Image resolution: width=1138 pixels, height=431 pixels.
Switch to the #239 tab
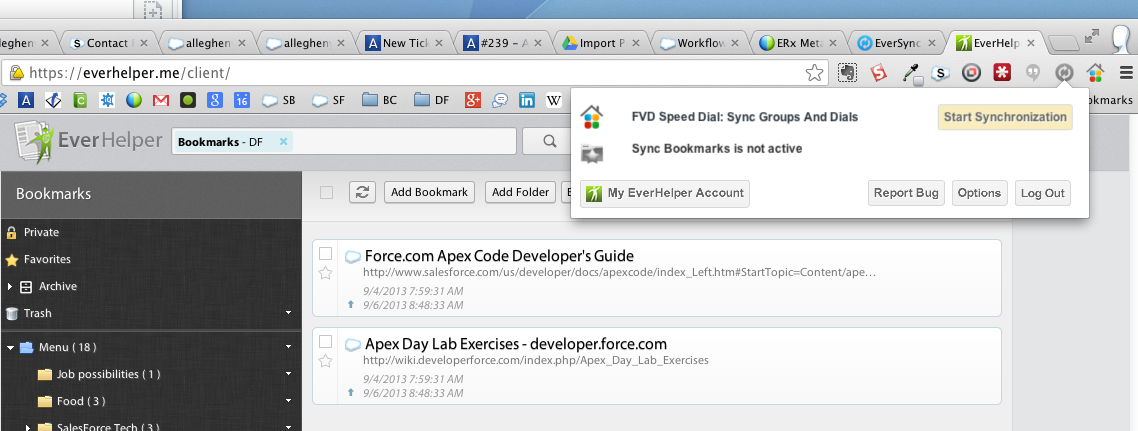tap(502, 43)
